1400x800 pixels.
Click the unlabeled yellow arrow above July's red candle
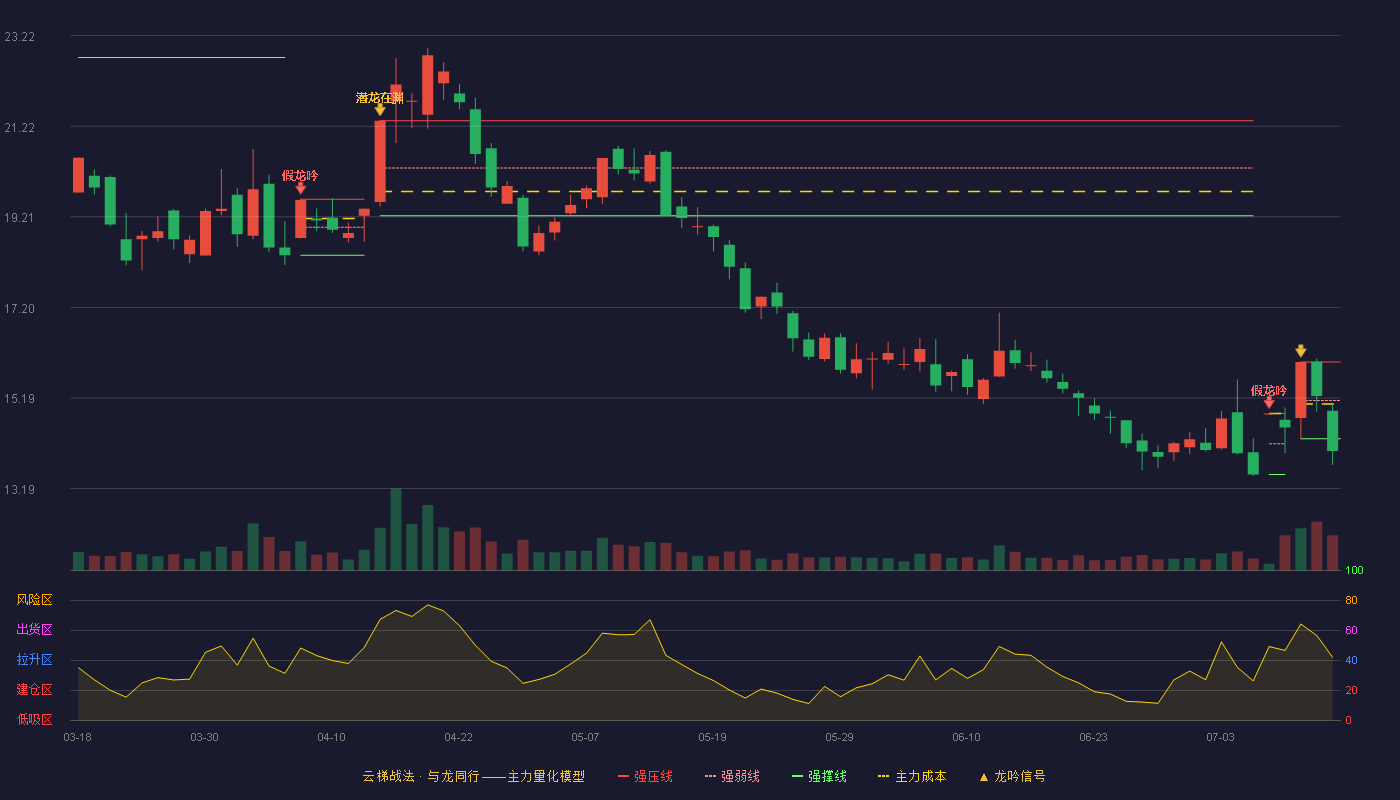(x=1300, y=351)
